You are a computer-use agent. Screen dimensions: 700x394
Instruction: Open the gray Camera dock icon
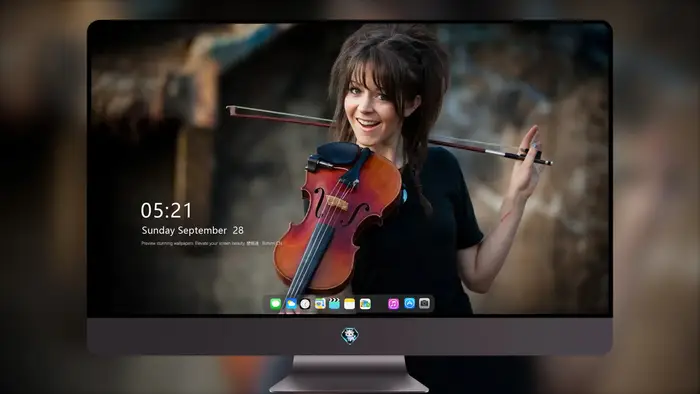tap(425, 303)
